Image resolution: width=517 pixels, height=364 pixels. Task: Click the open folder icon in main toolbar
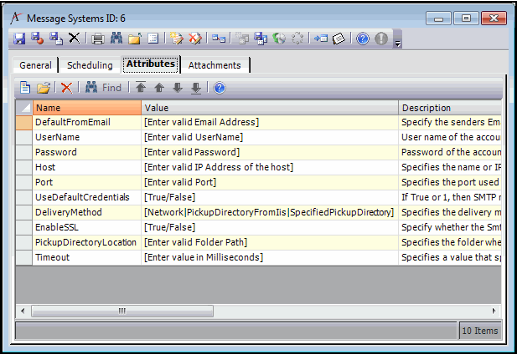pos(135,39)
